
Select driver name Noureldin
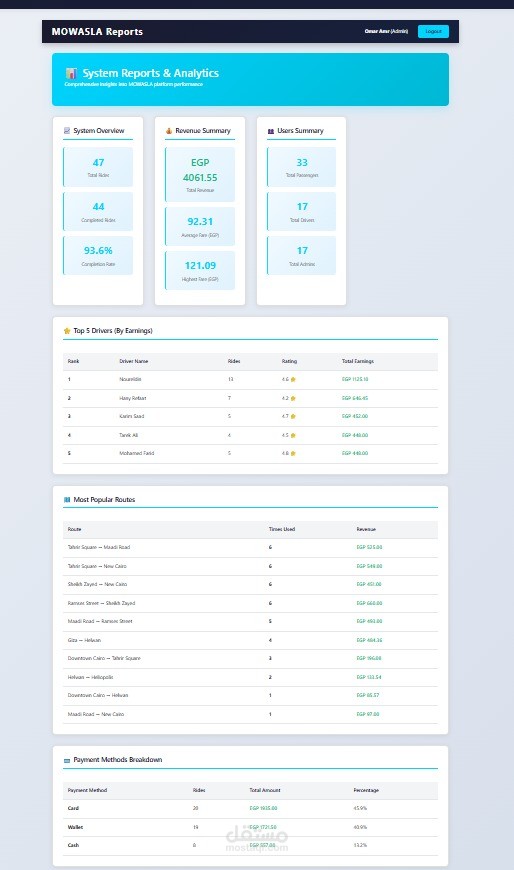click(x=130, y=380)
